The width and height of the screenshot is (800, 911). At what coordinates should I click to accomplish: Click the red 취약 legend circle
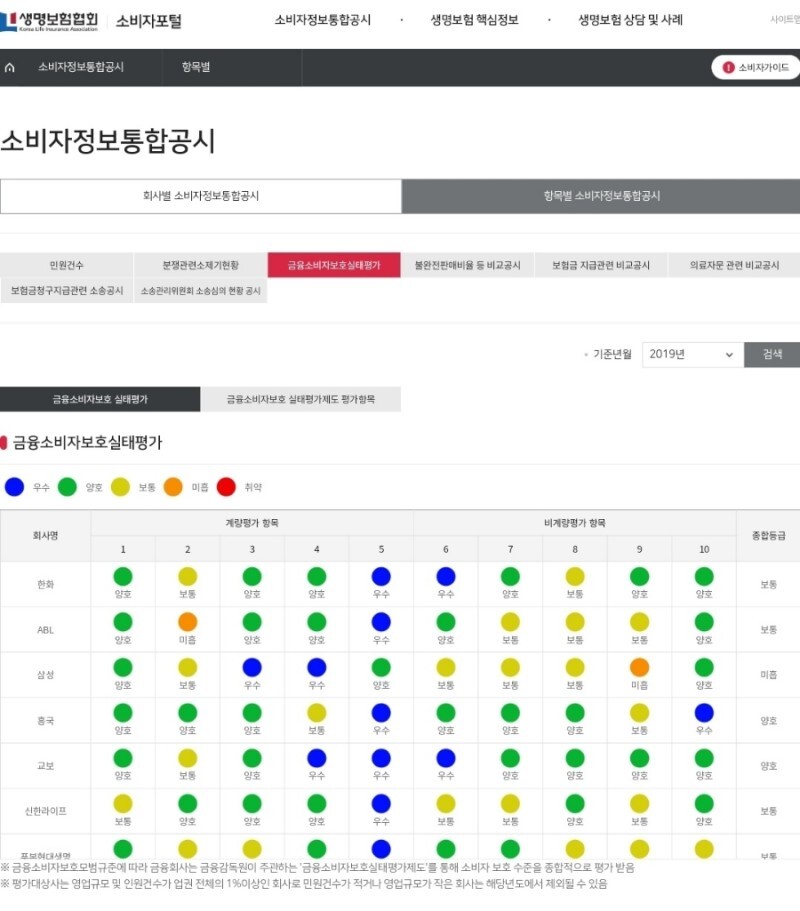(226, 487)
